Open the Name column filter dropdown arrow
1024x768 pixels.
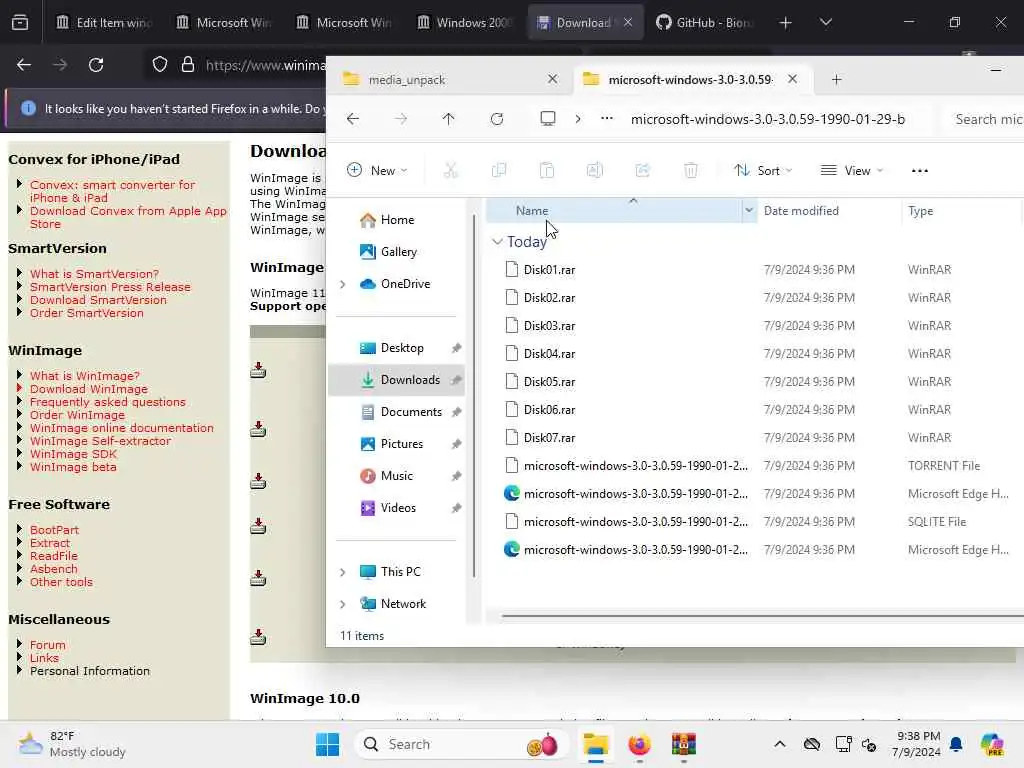(749, 210)
